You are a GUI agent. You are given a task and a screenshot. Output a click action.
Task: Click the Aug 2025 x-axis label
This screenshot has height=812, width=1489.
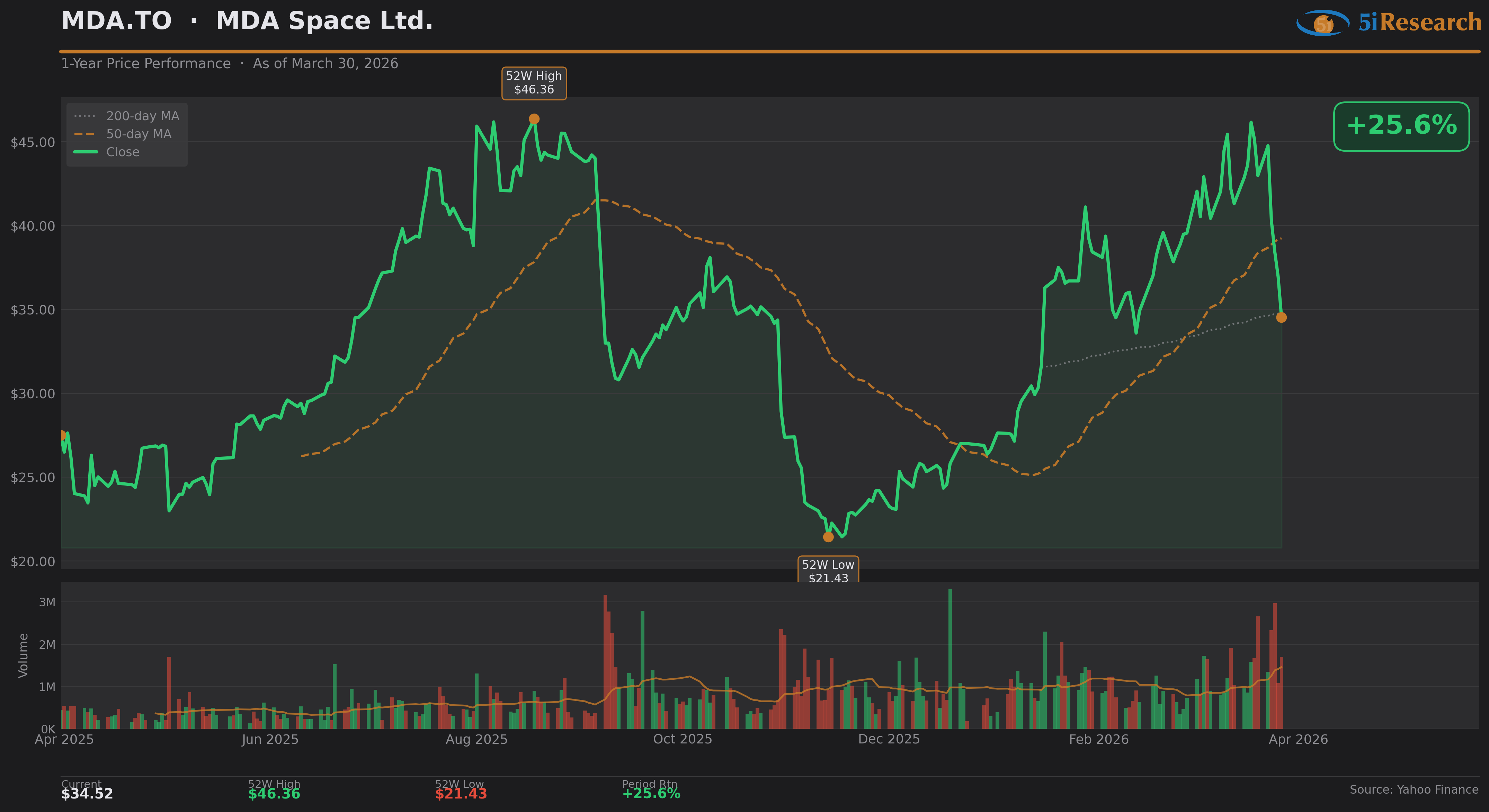coord(476,739)
